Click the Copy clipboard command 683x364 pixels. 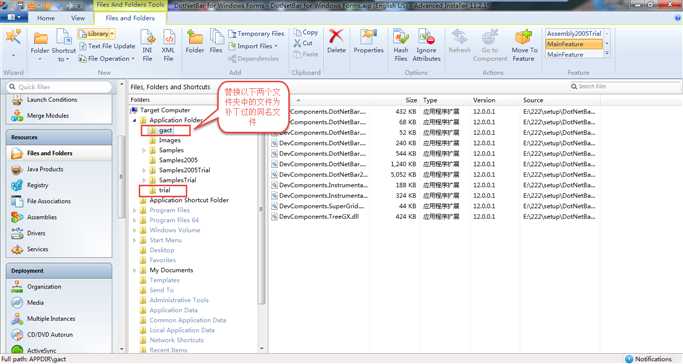tap(305, 32)
